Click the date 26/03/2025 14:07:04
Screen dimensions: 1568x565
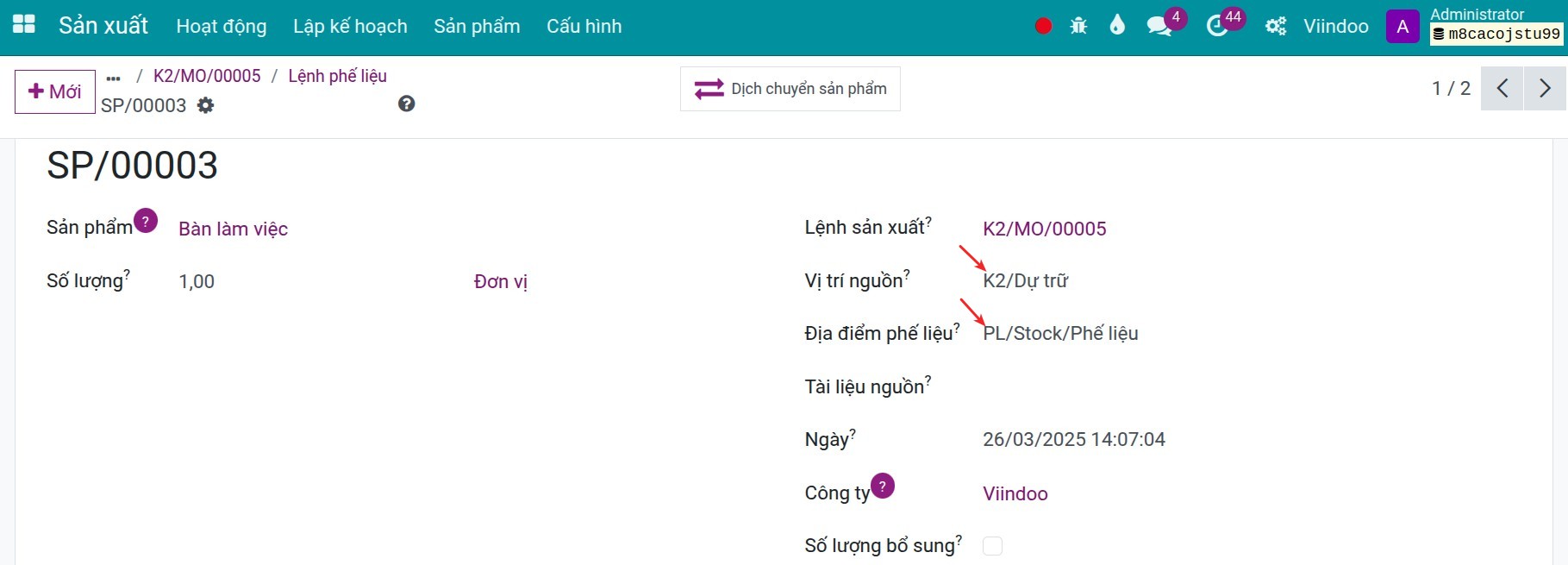1074,439
